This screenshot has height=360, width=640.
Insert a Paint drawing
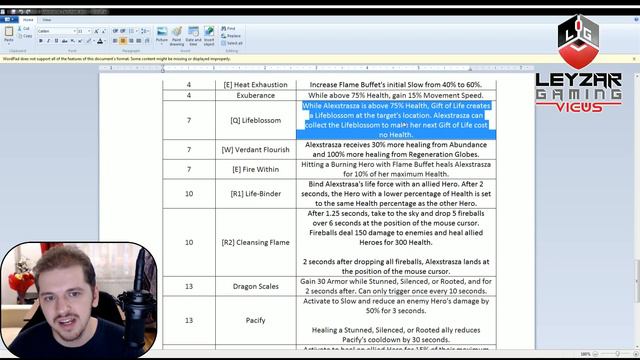[x=177, y=36]
